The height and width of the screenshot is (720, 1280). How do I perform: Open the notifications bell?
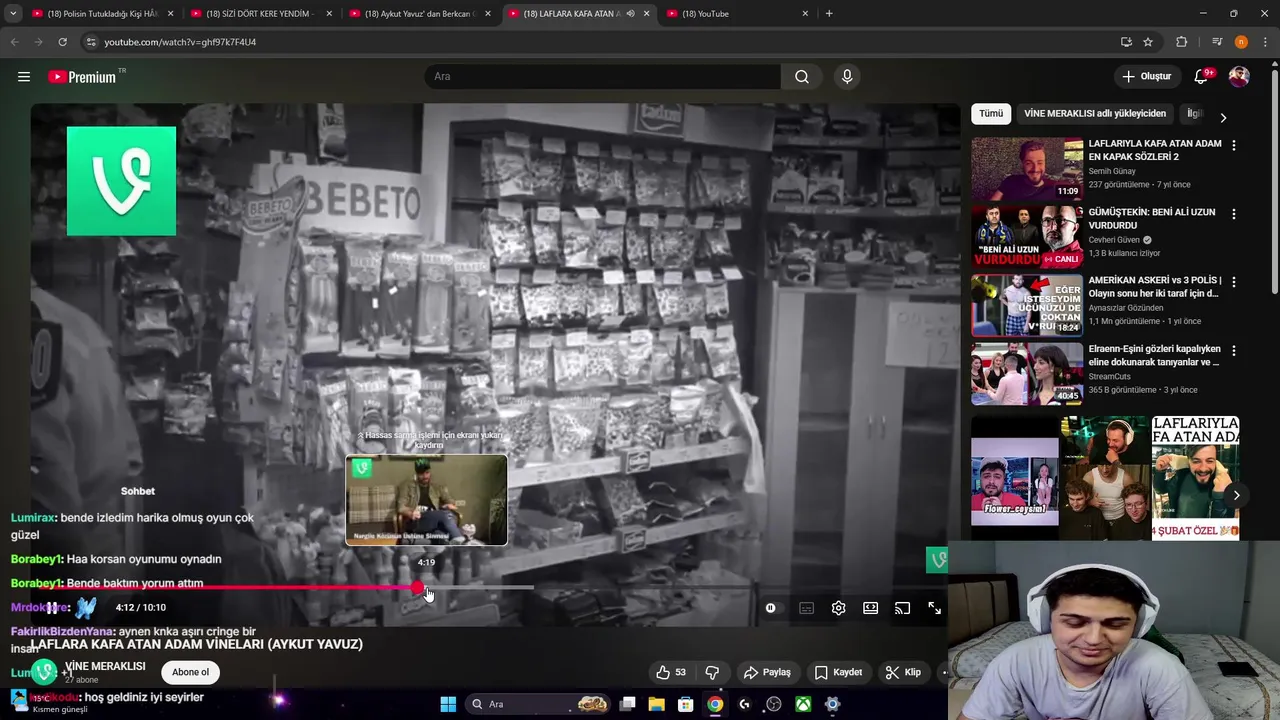pos(1201,77)
